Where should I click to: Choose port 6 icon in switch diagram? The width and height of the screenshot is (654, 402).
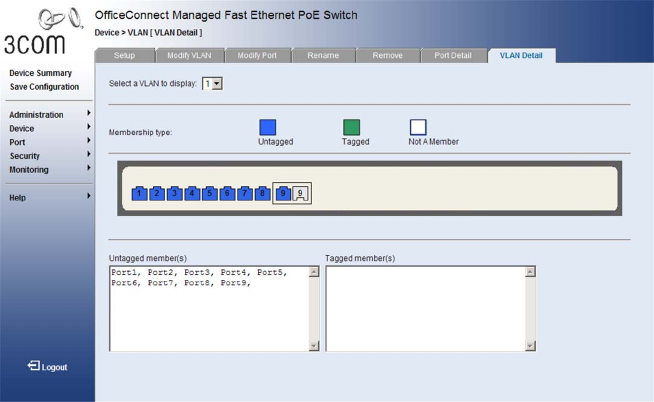227,193
